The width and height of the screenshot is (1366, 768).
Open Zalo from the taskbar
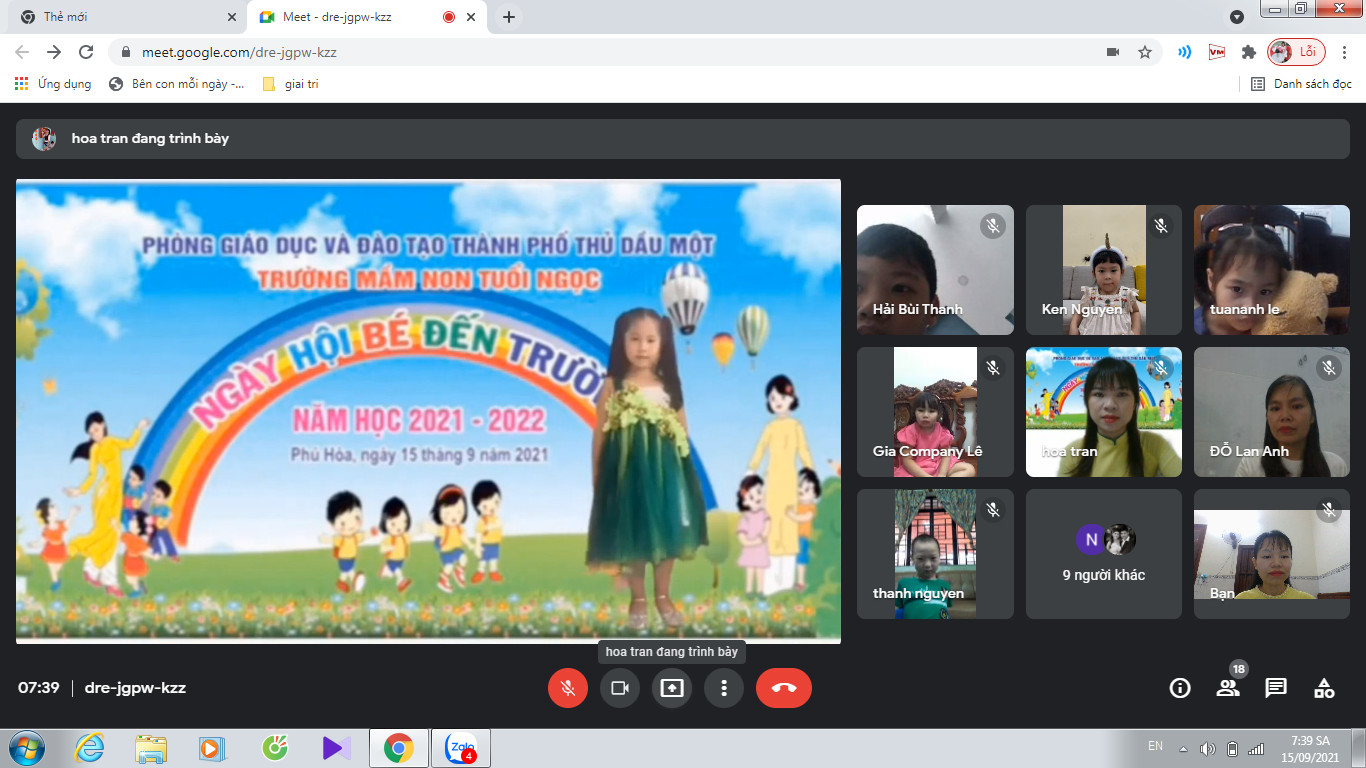(461, 748)
